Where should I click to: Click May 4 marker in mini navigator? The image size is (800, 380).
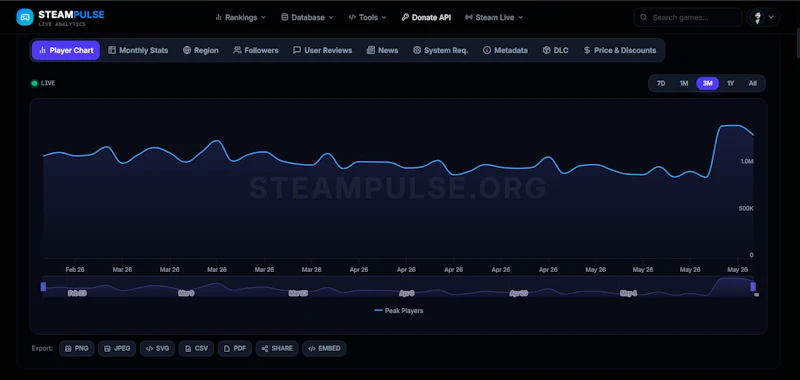pos(628,293)
